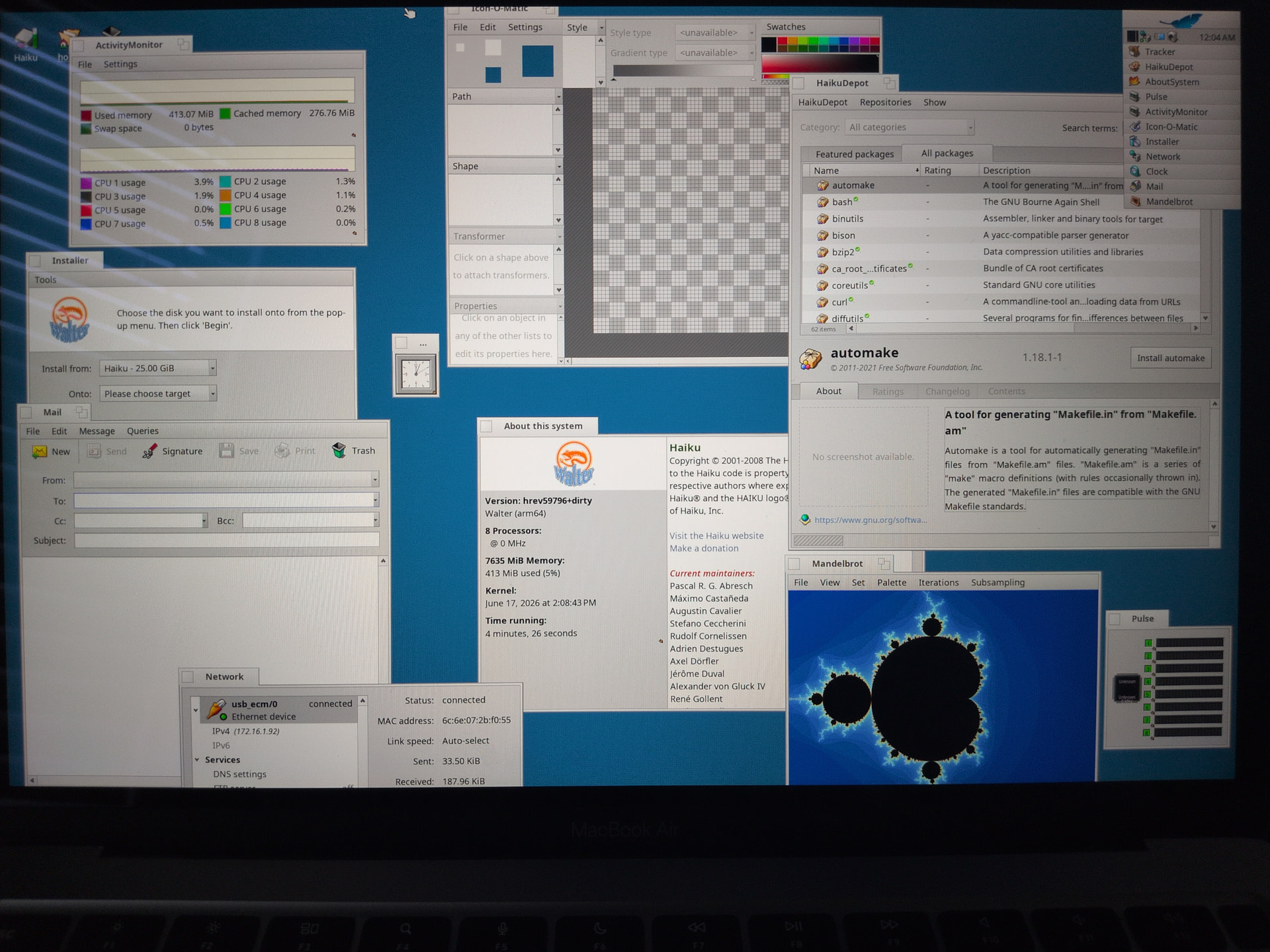
Task: Open the Iterations menu in Mandelbrot
Action: (x=938, y=582)
